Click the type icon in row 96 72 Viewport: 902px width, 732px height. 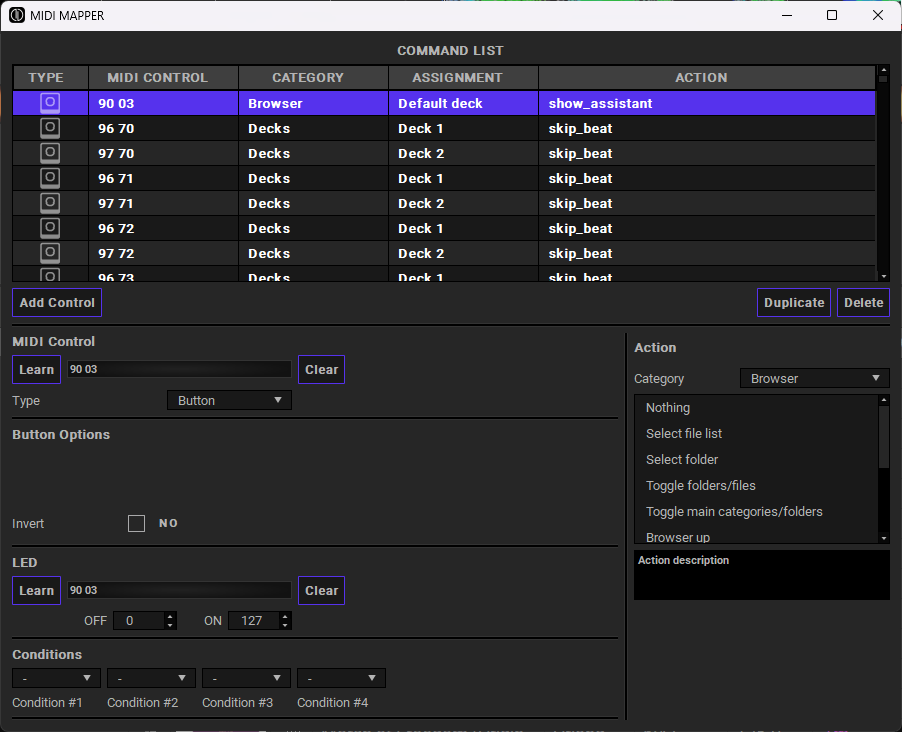point(50,228)
